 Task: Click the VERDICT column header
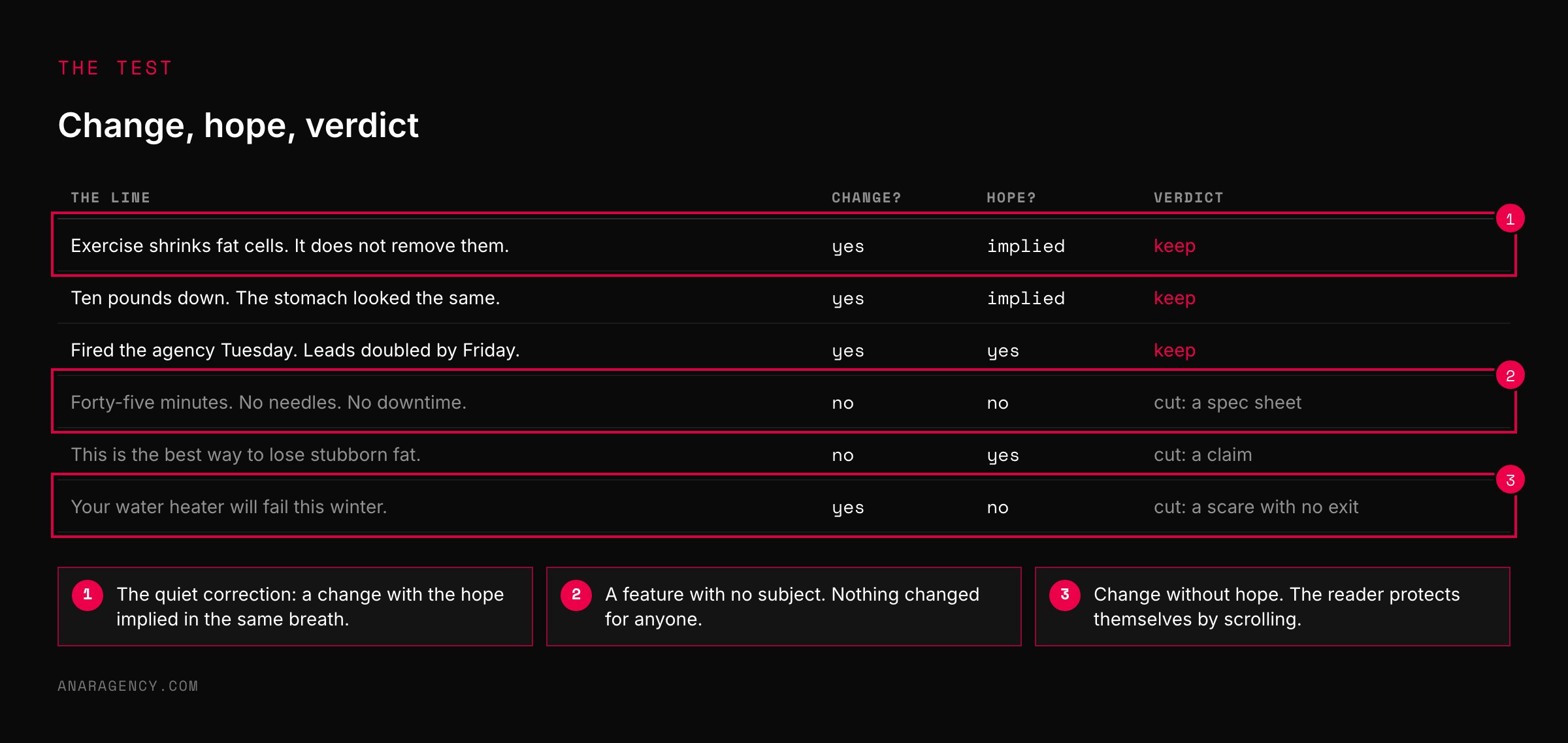[x=1188, y=198]
